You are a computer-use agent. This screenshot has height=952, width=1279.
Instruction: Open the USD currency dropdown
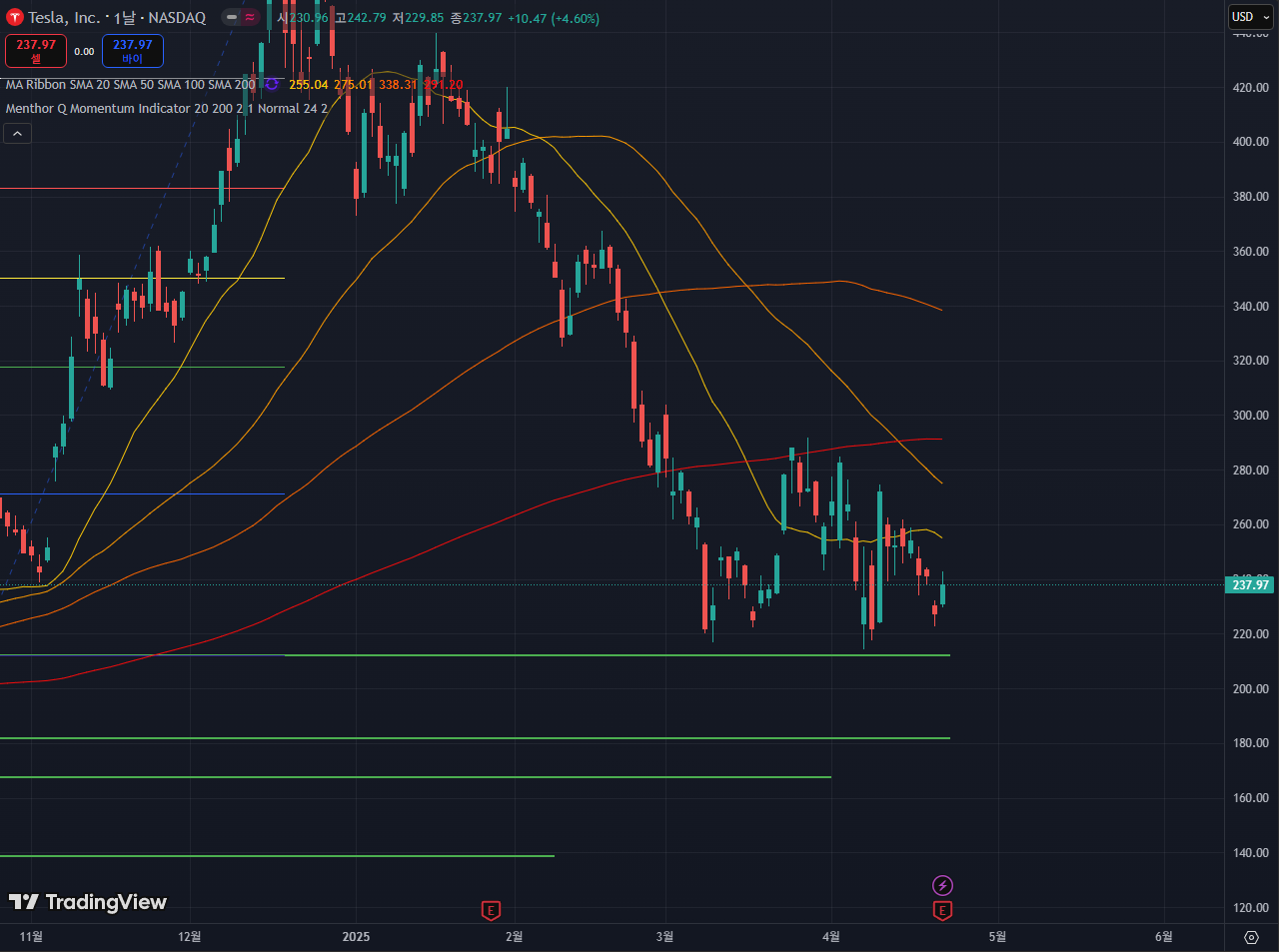(x=1250, y=17)
